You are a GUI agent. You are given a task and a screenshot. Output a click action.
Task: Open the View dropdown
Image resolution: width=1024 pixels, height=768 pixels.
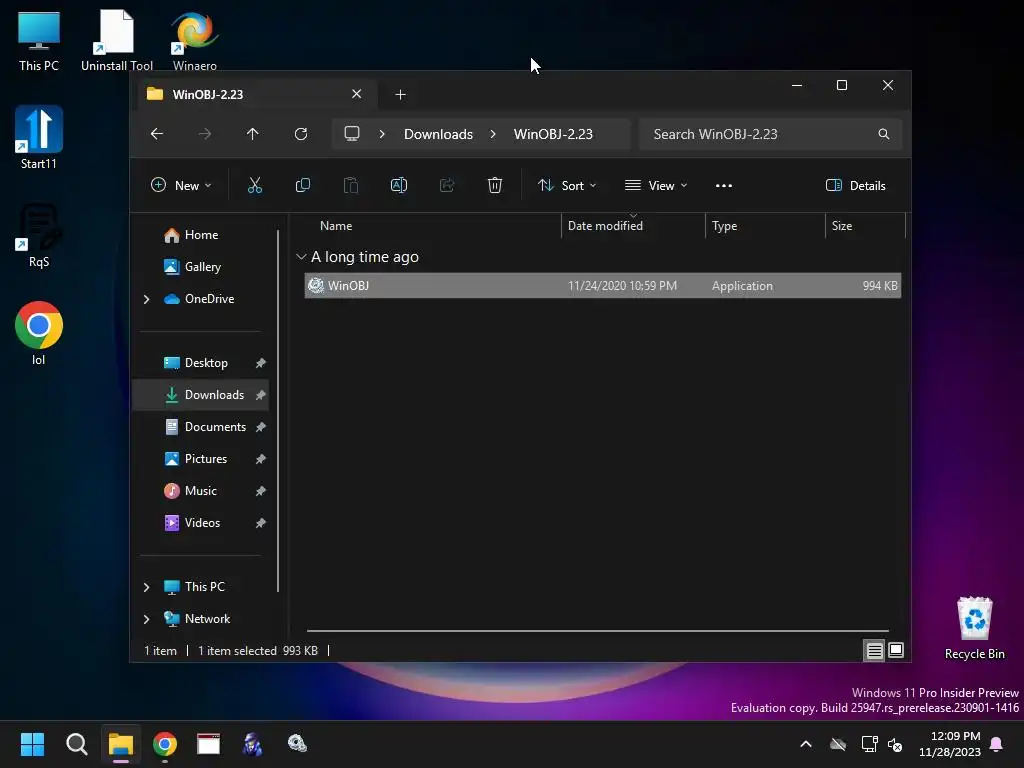(656, 185)
